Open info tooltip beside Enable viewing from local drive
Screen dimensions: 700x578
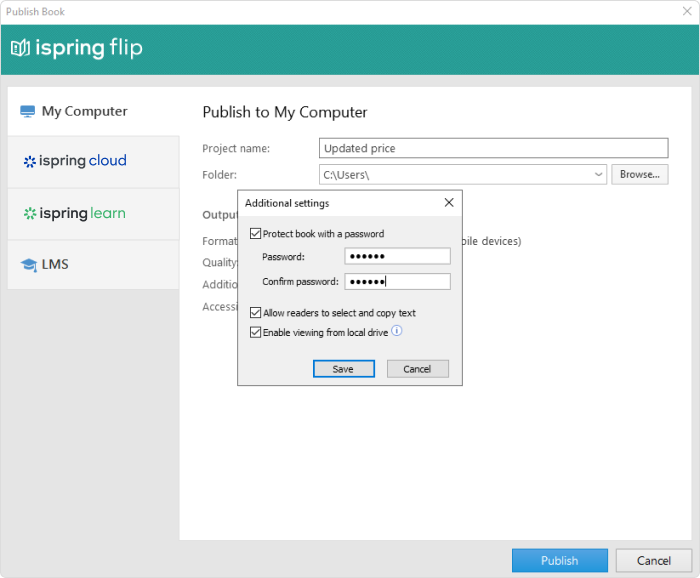(396, 331)
